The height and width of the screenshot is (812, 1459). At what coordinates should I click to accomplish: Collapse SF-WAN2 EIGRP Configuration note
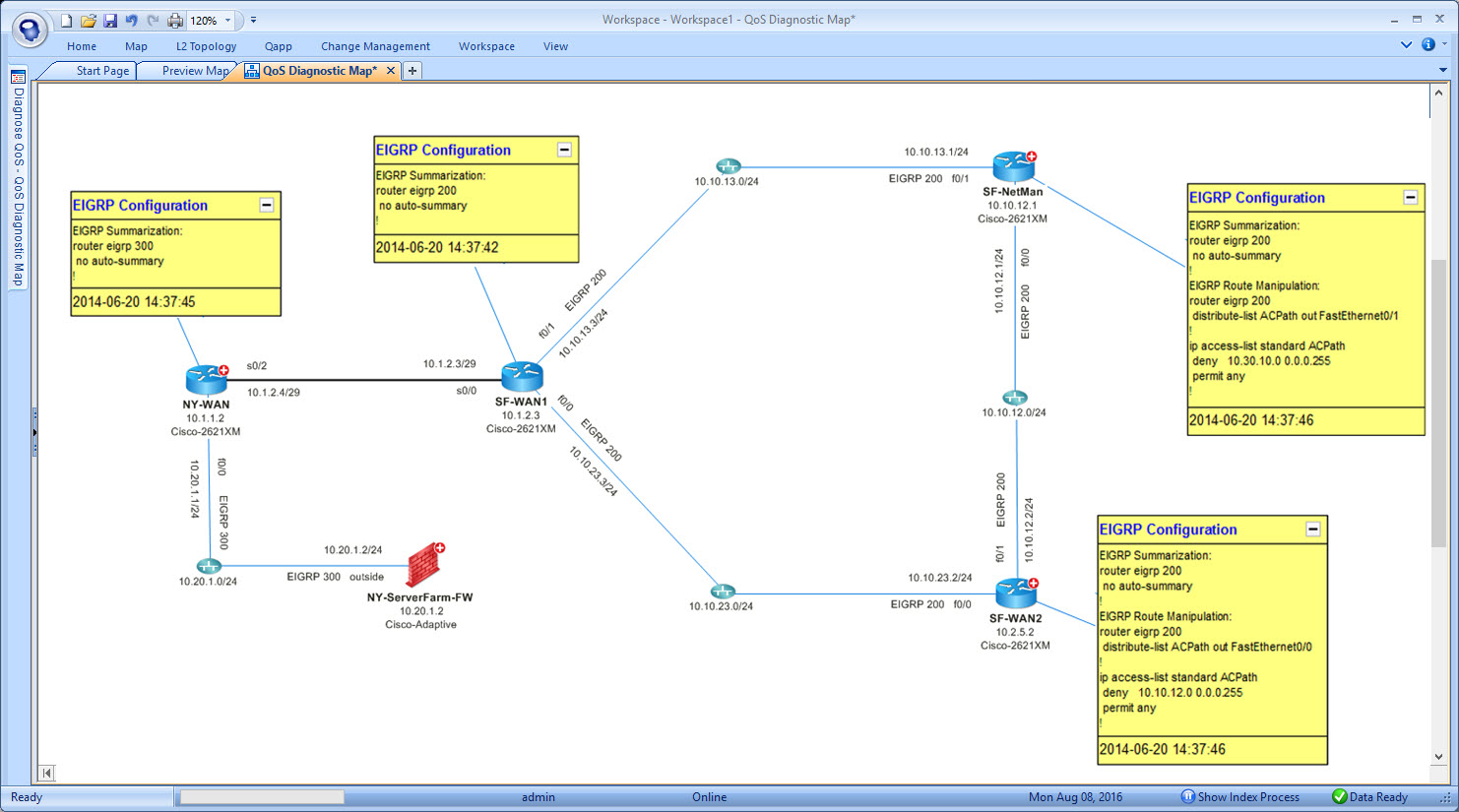[x=1312, y=529]
